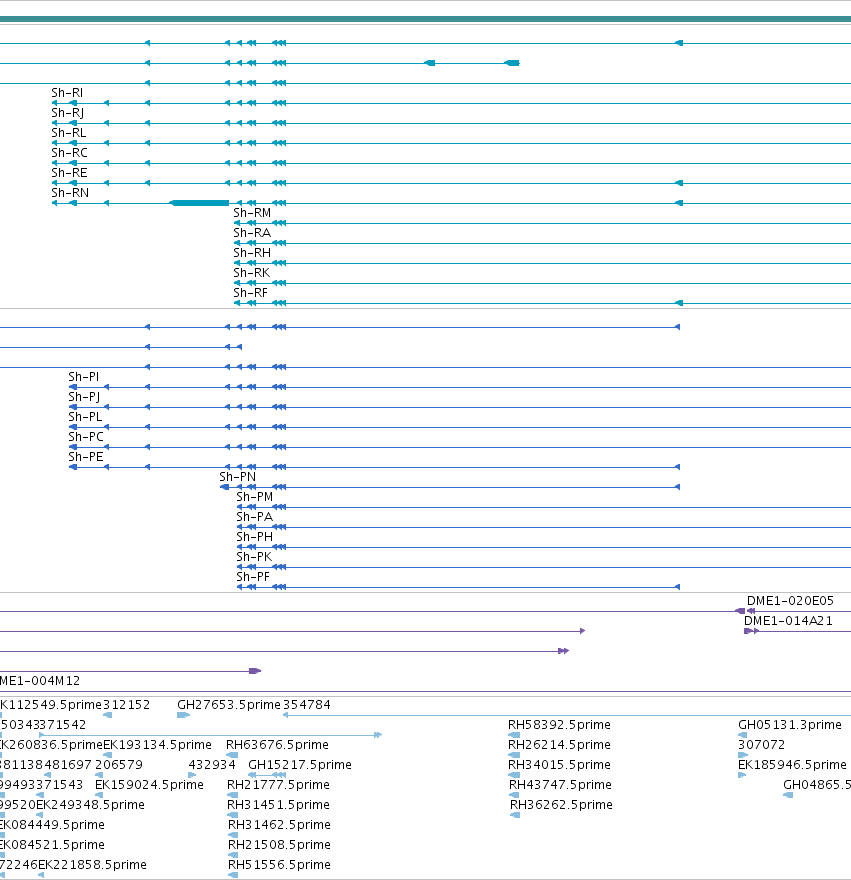Click the RH34015.5prime EST label
Screen dimensions: 851x880
559,765
